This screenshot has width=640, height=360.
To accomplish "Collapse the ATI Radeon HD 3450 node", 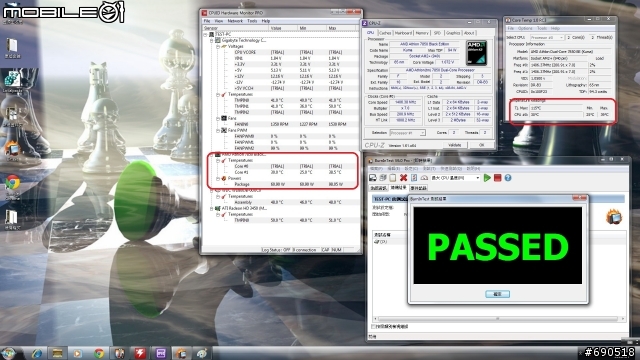I will (x=212, y=208).
